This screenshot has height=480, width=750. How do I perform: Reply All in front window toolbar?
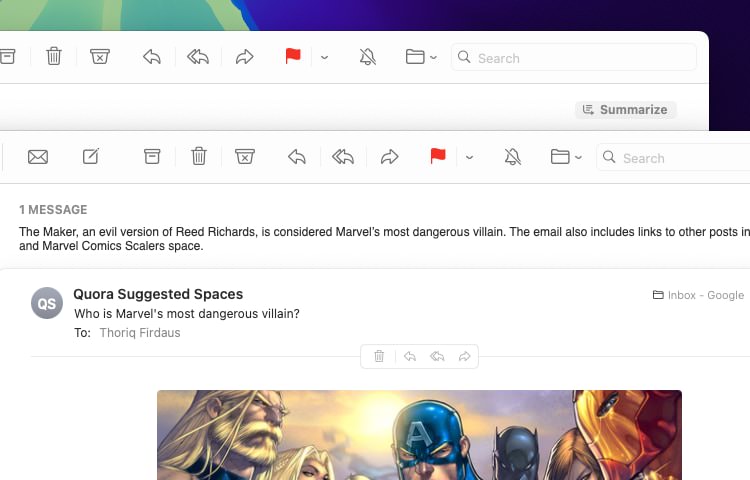343,157
